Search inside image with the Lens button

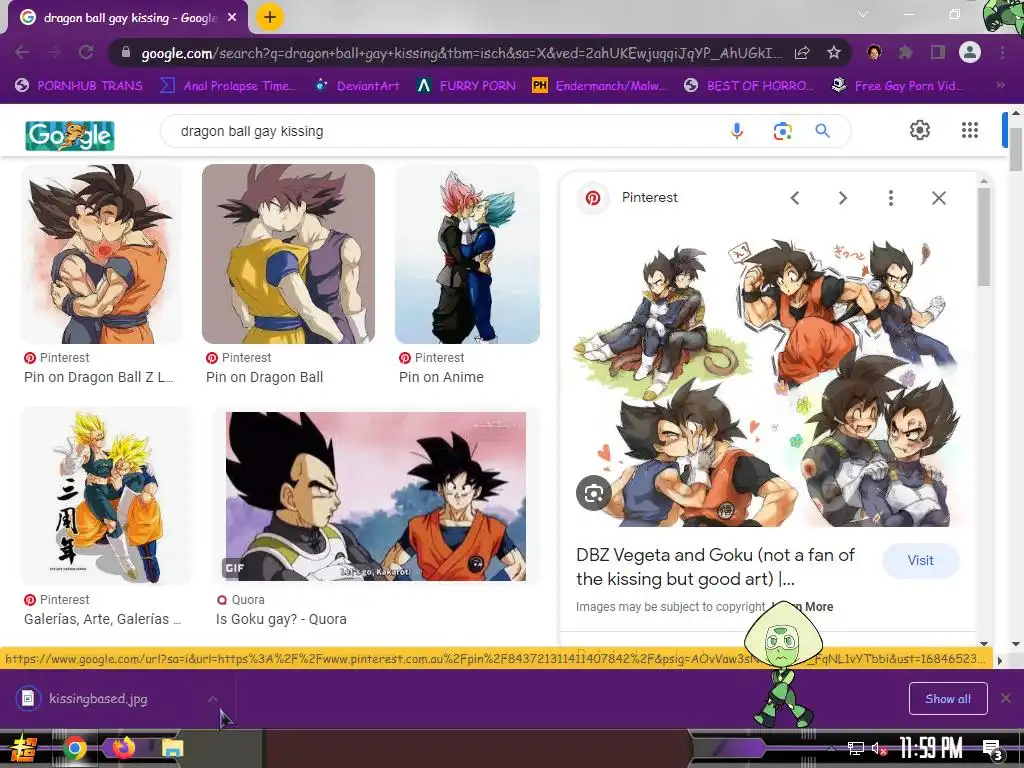pos(594,493)
